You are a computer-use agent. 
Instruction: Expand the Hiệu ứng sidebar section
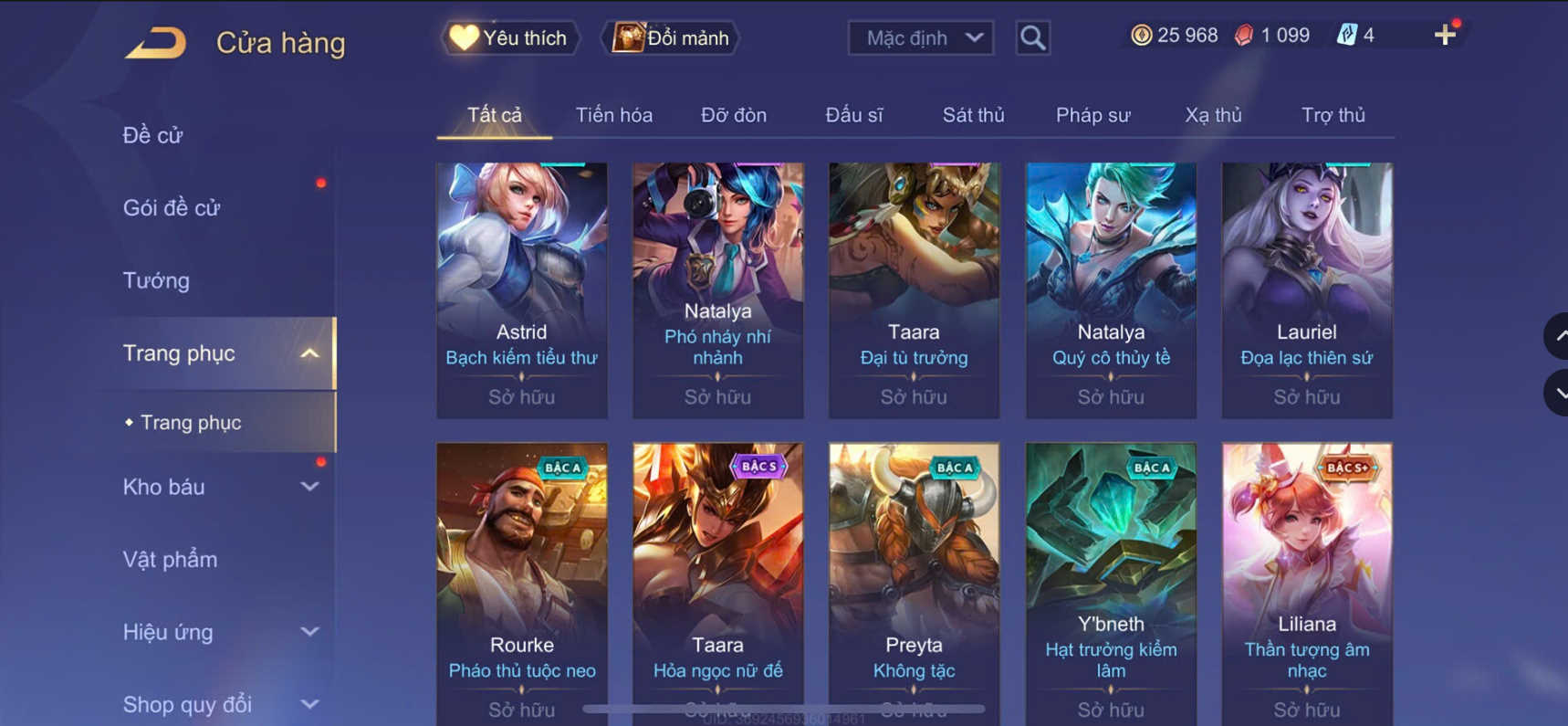[x=309, y=631]
